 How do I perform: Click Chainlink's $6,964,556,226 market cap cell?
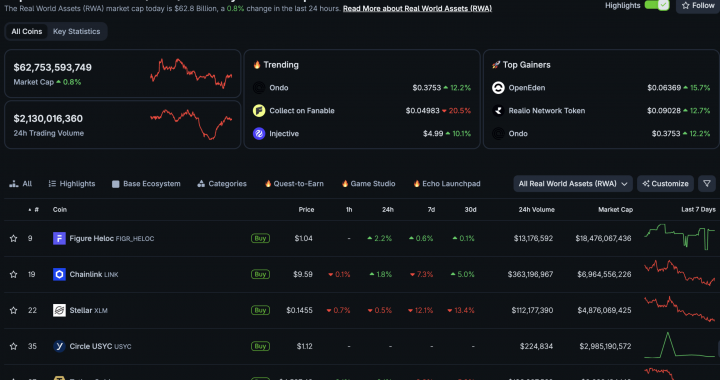pyautogui.click(x=604, y=274)
